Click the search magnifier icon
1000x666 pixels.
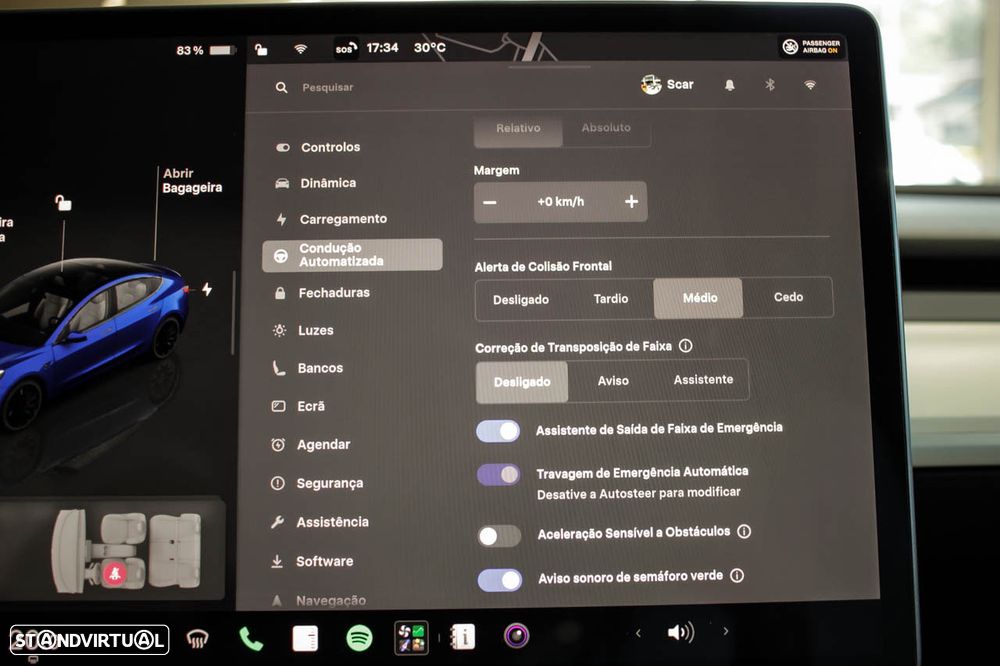pos(281,87)
